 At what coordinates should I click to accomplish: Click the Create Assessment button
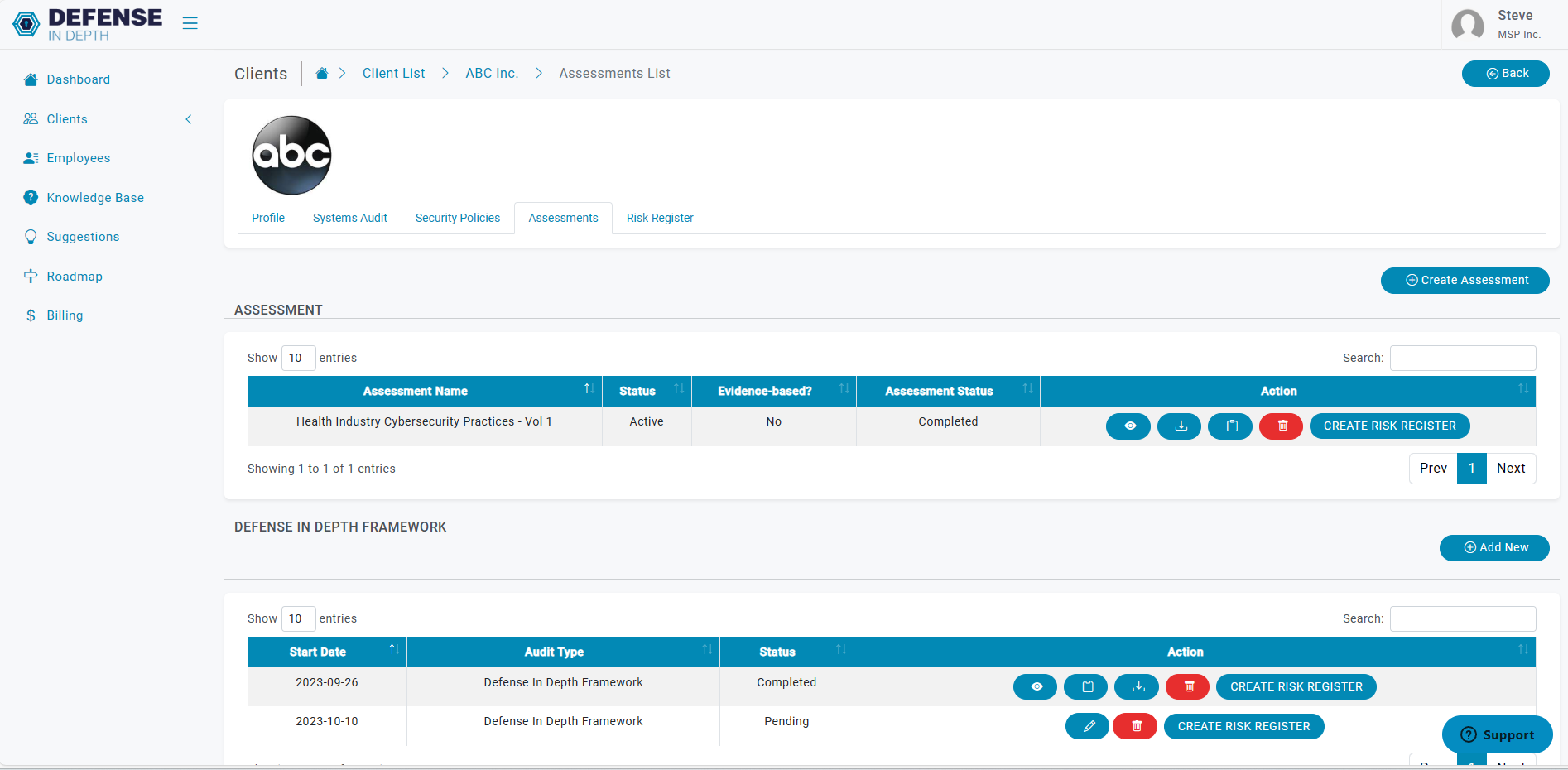[1465, 280]
